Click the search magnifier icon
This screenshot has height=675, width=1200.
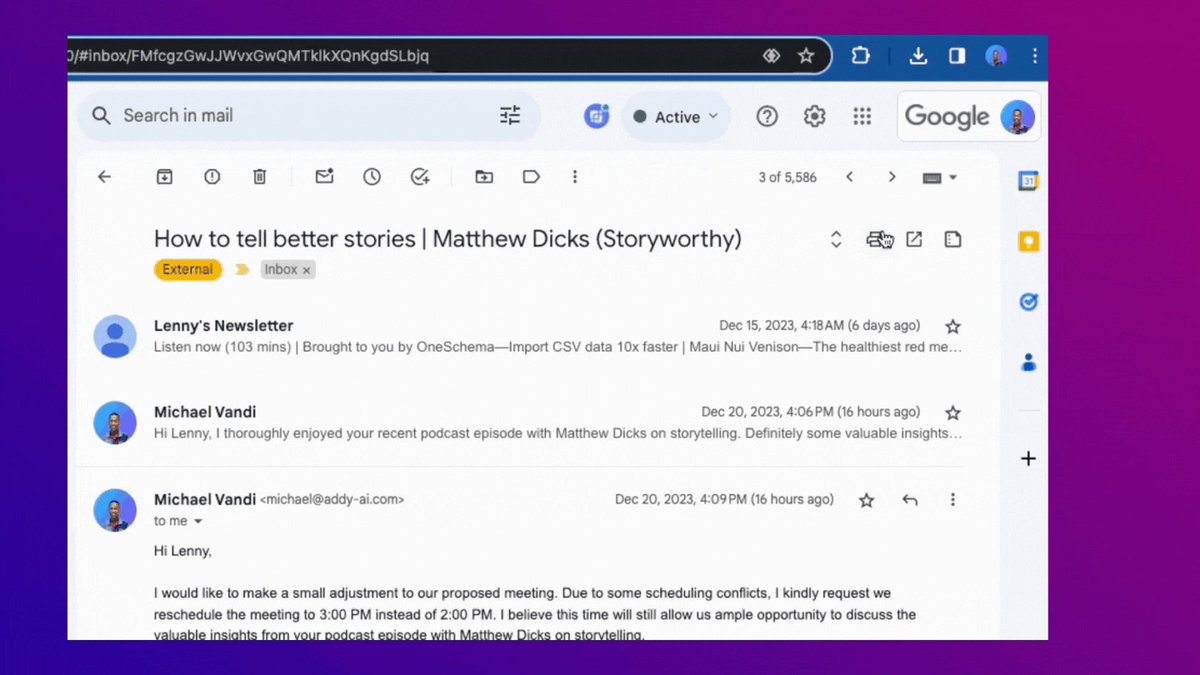coord(101,115)
